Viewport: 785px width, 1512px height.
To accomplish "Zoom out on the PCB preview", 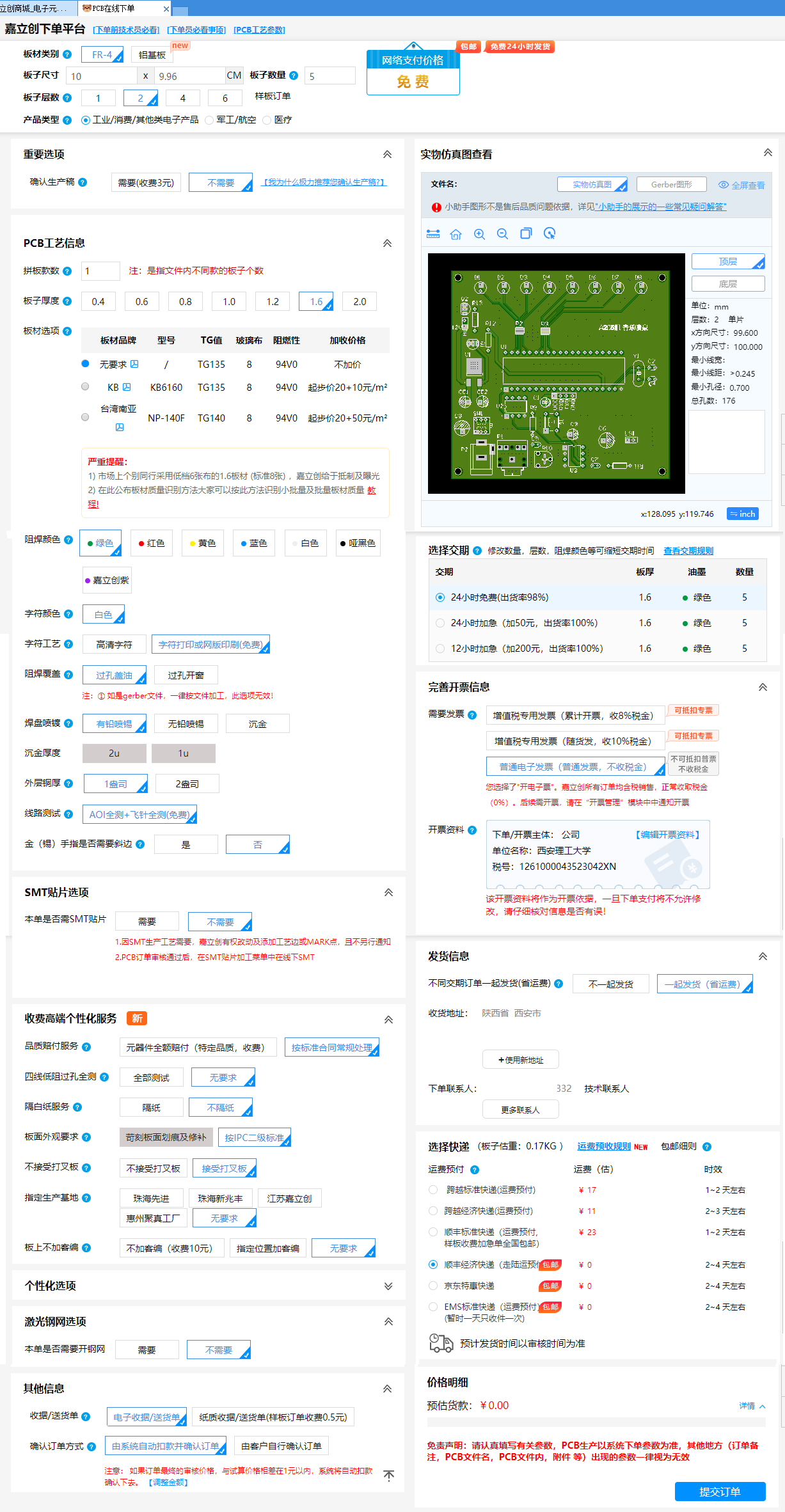I will click(x=502, y=234).
